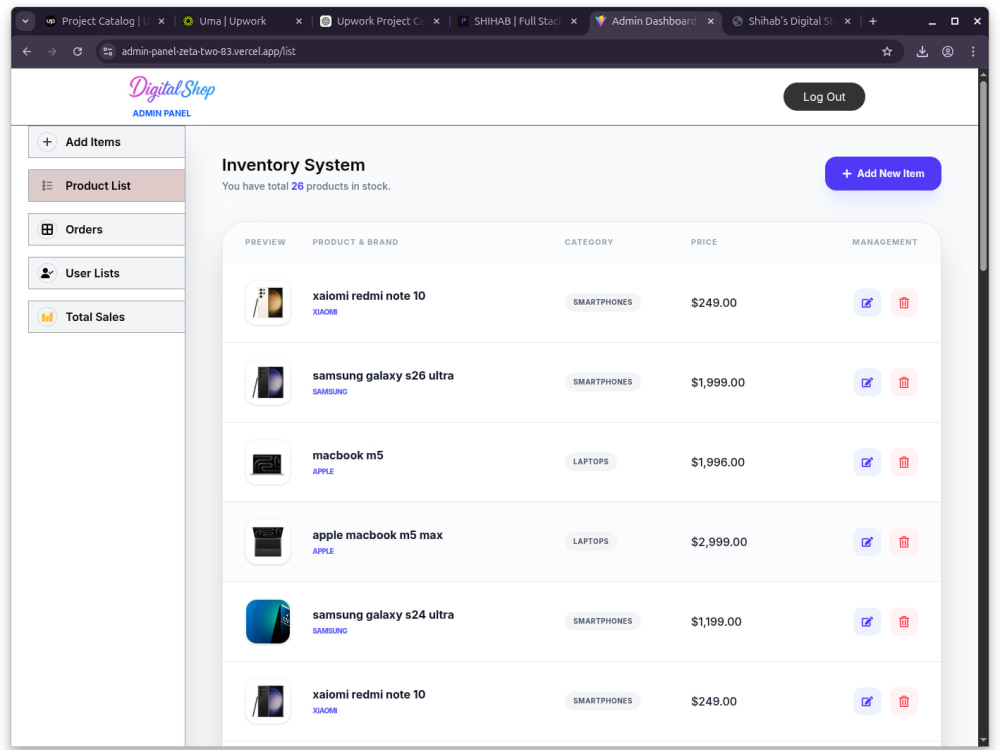Edit the last xaiomi redmi note 10 (bottom row)
Image resolution: width=1000 pixels, height=750 pixels.
tap(867, 702)
